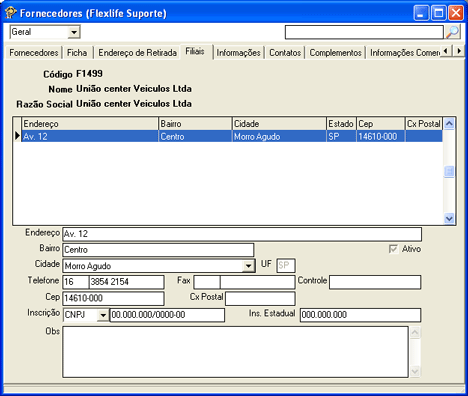
Task: Click the Endereço input field
Action: 242,234
